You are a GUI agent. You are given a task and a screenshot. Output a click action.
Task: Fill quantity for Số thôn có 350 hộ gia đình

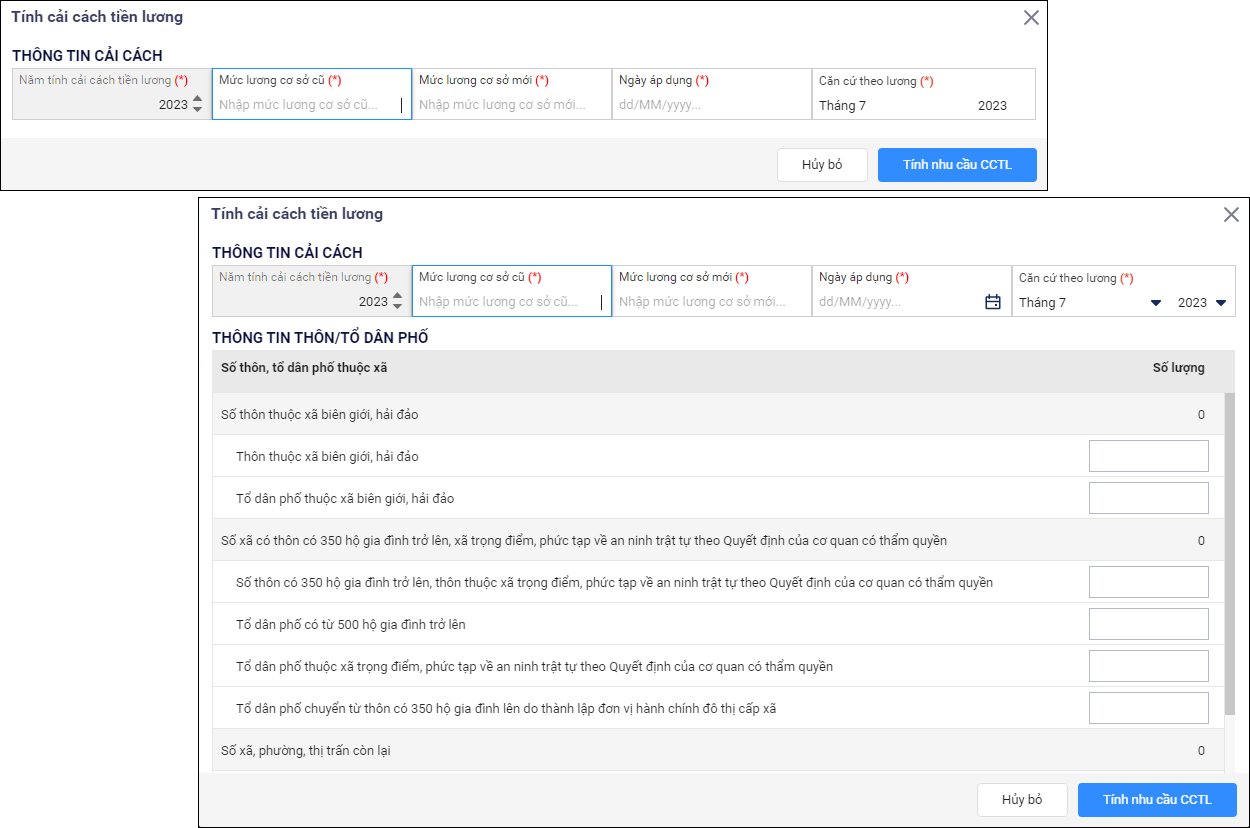click(1149, 582)
